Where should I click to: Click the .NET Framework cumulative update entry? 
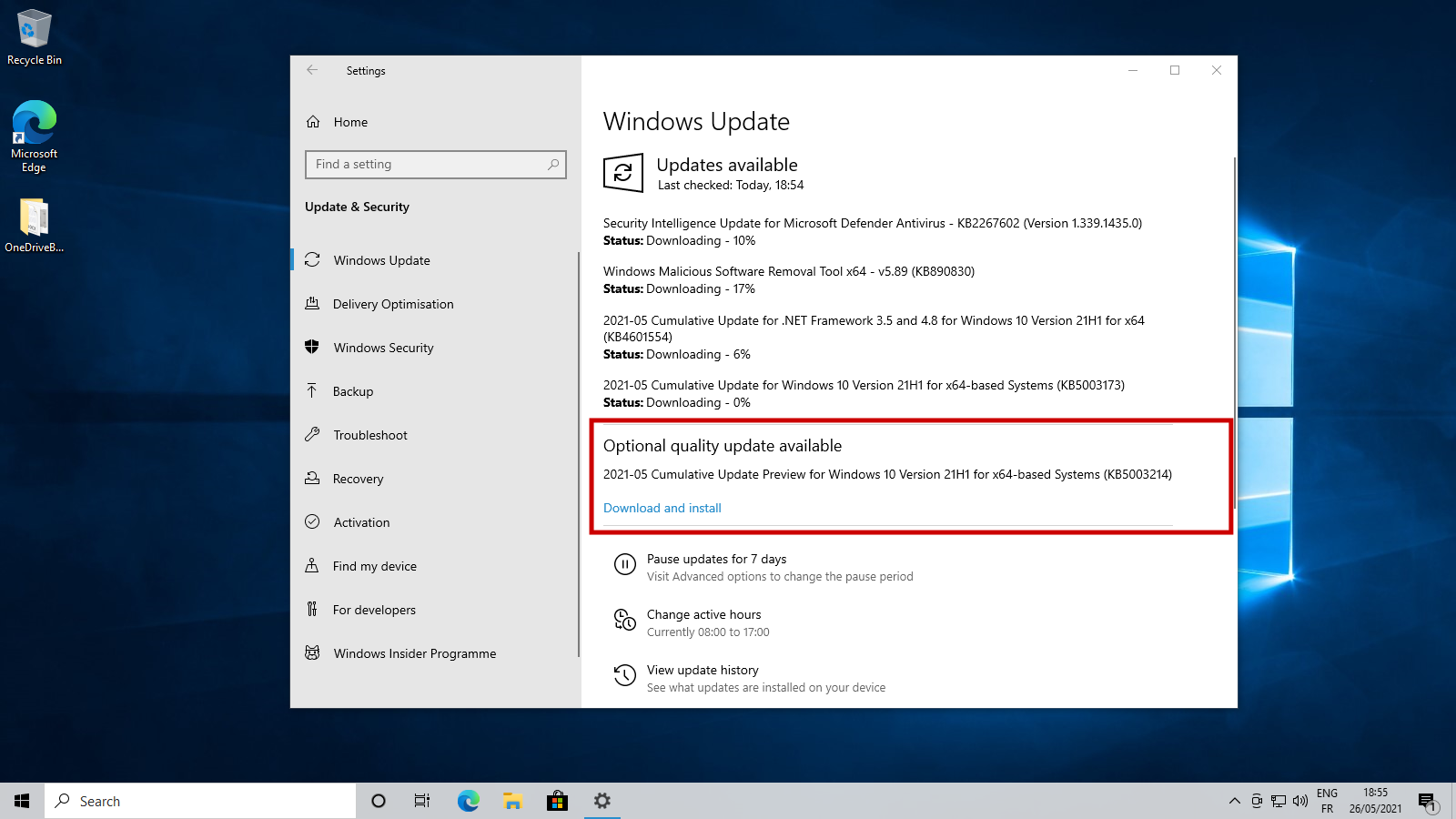pyautogui.click(x=874, y=329)
